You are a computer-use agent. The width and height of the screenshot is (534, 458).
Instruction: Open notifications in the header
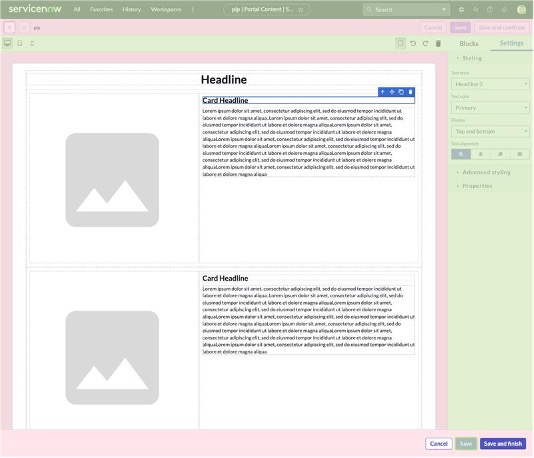click(504, 10)
